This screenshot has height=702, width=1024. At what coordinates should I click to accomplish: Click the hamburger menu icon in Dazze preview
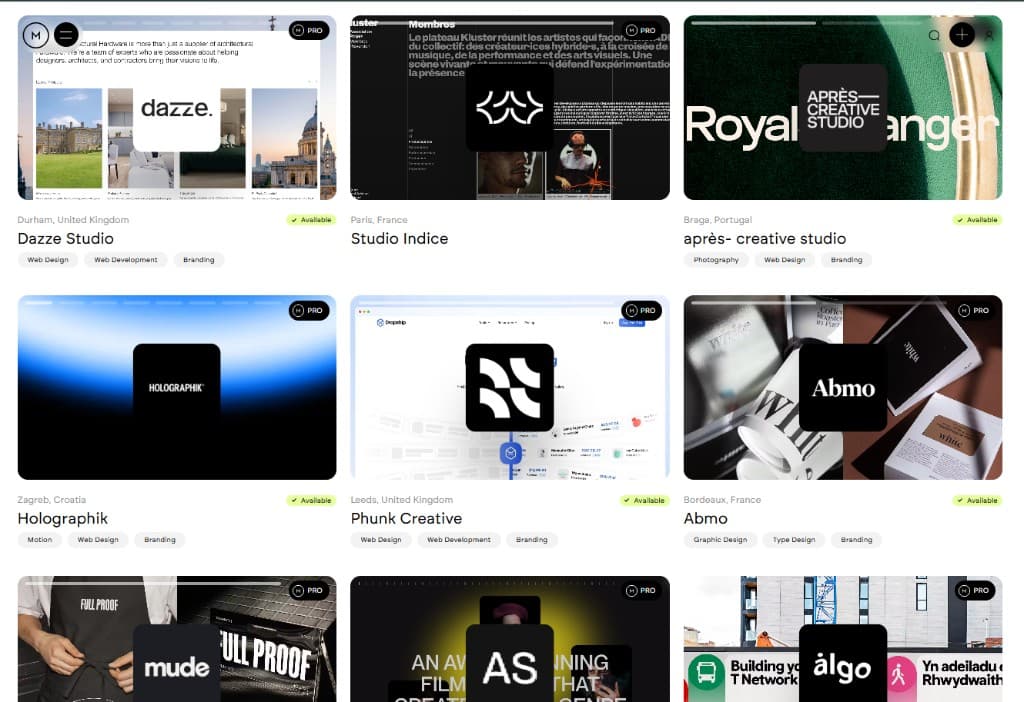[66, 35]
